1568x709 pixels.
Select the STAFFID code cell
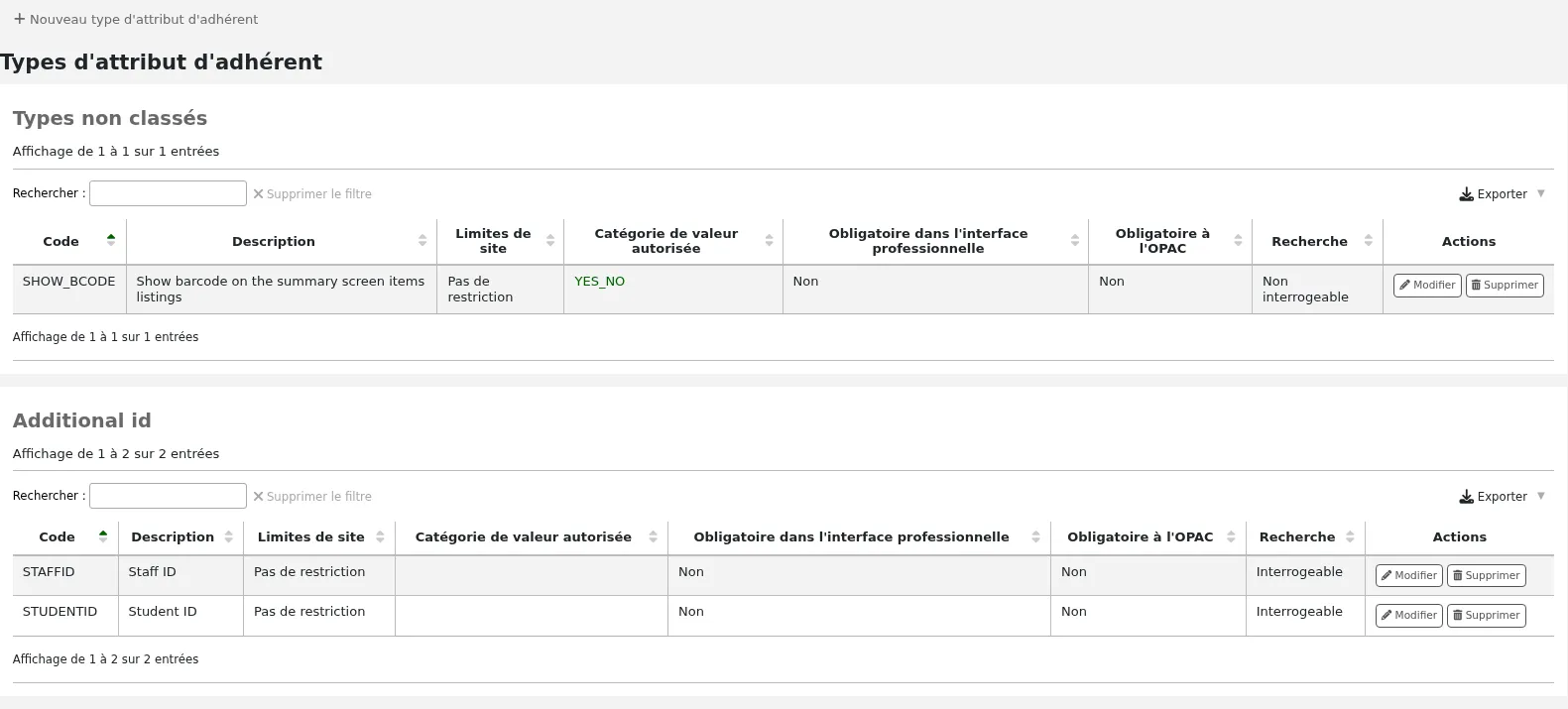tap(65, 576)
